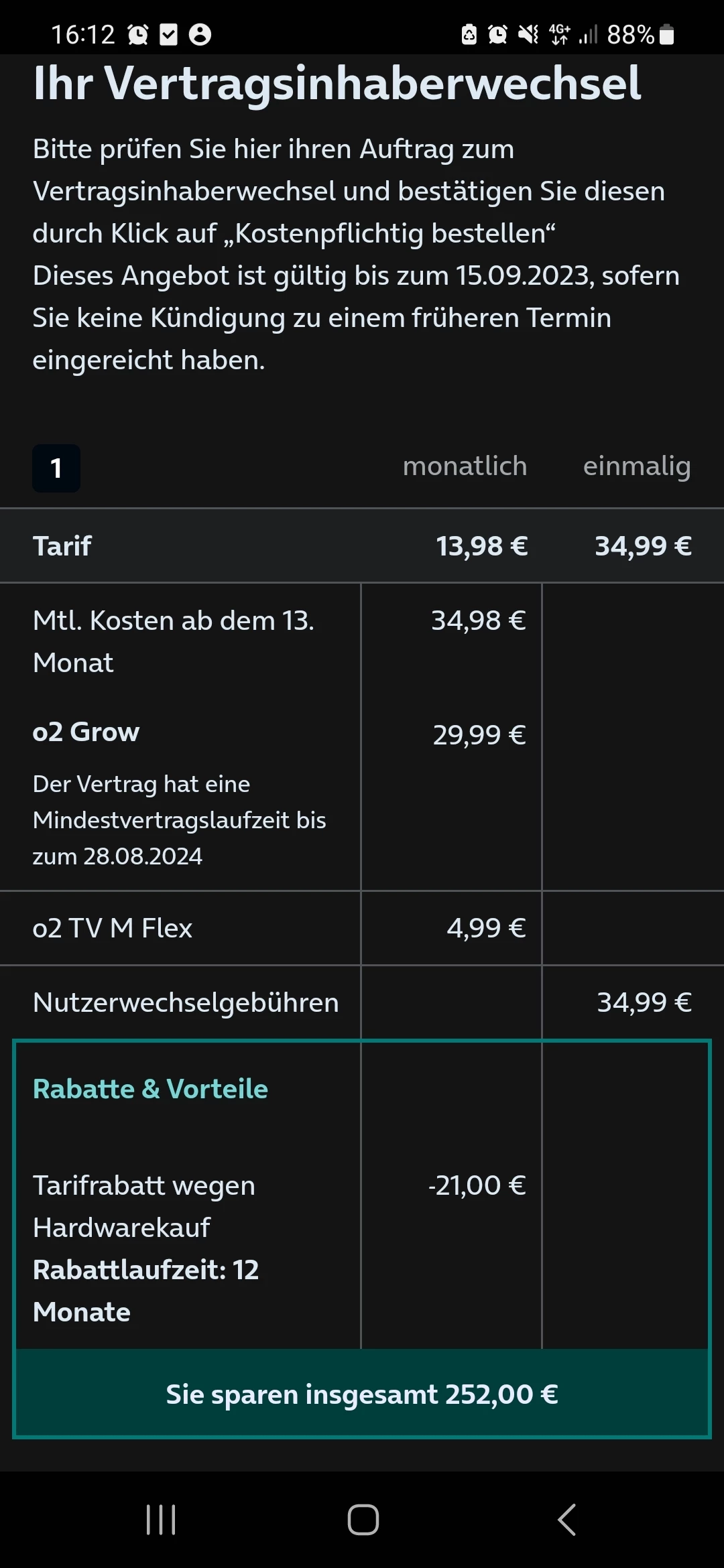Tap the o2 Grow tariff name
The height and width of the screenshot is (1568, 724).
(x=86, y=732)
